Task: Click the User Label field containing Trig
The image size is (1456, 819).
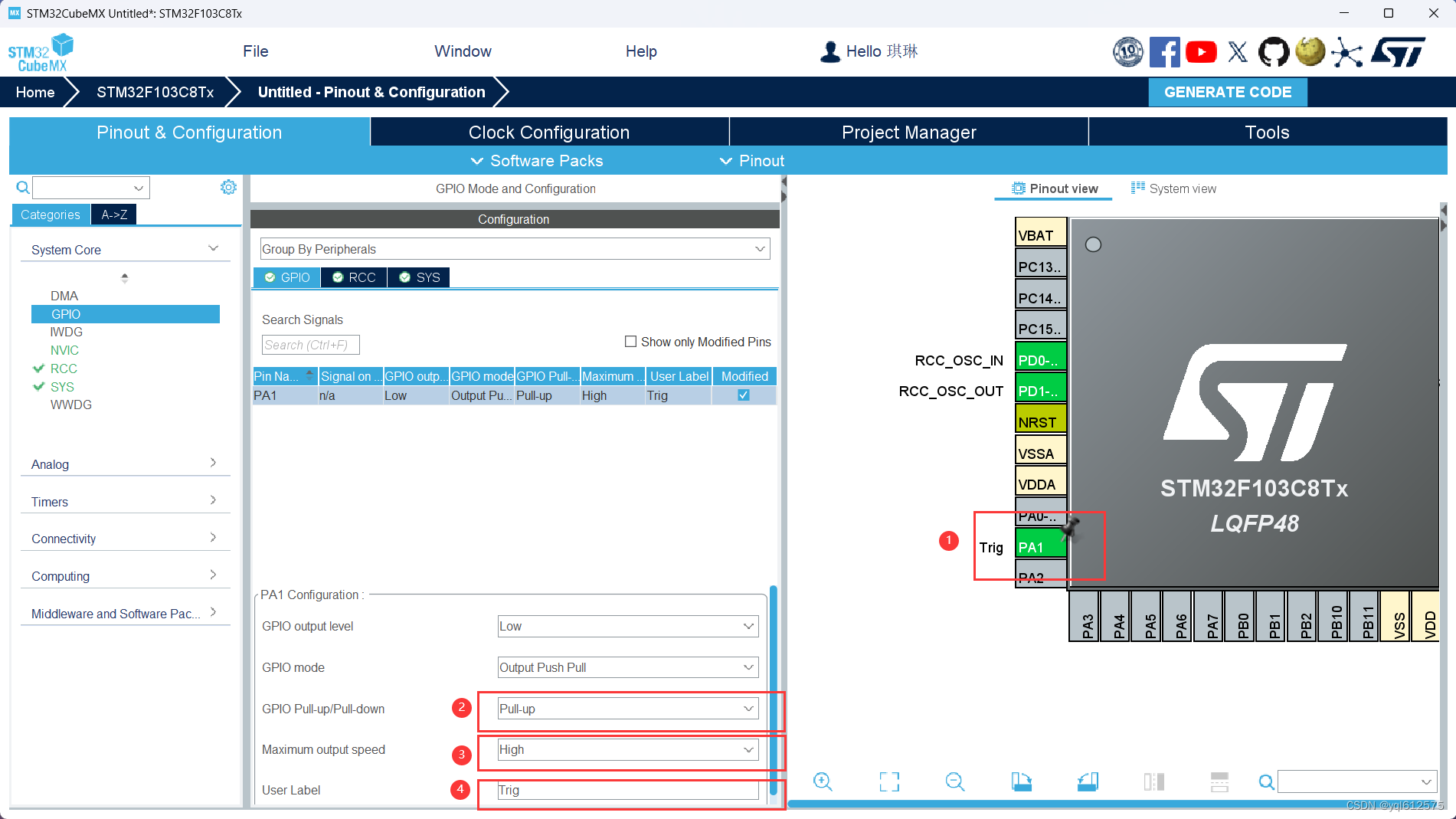Action: (x=628, y=790)
